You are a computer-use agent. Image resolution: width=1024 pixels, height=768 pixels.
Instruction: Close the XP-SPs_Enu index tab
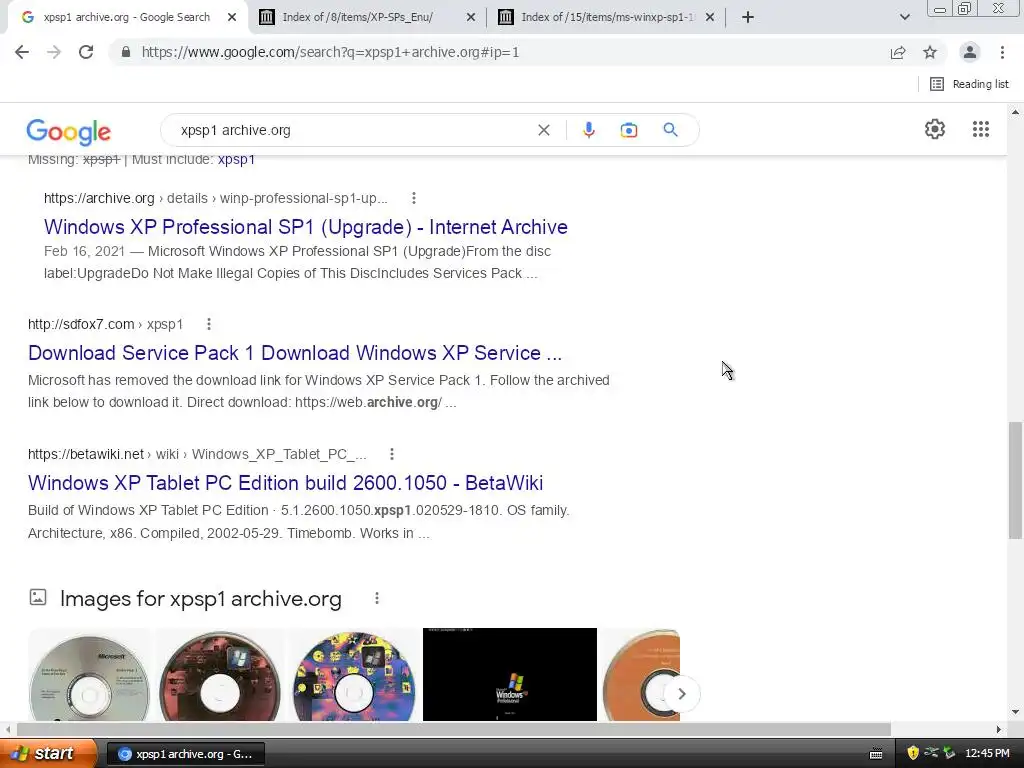pos(471,17)
